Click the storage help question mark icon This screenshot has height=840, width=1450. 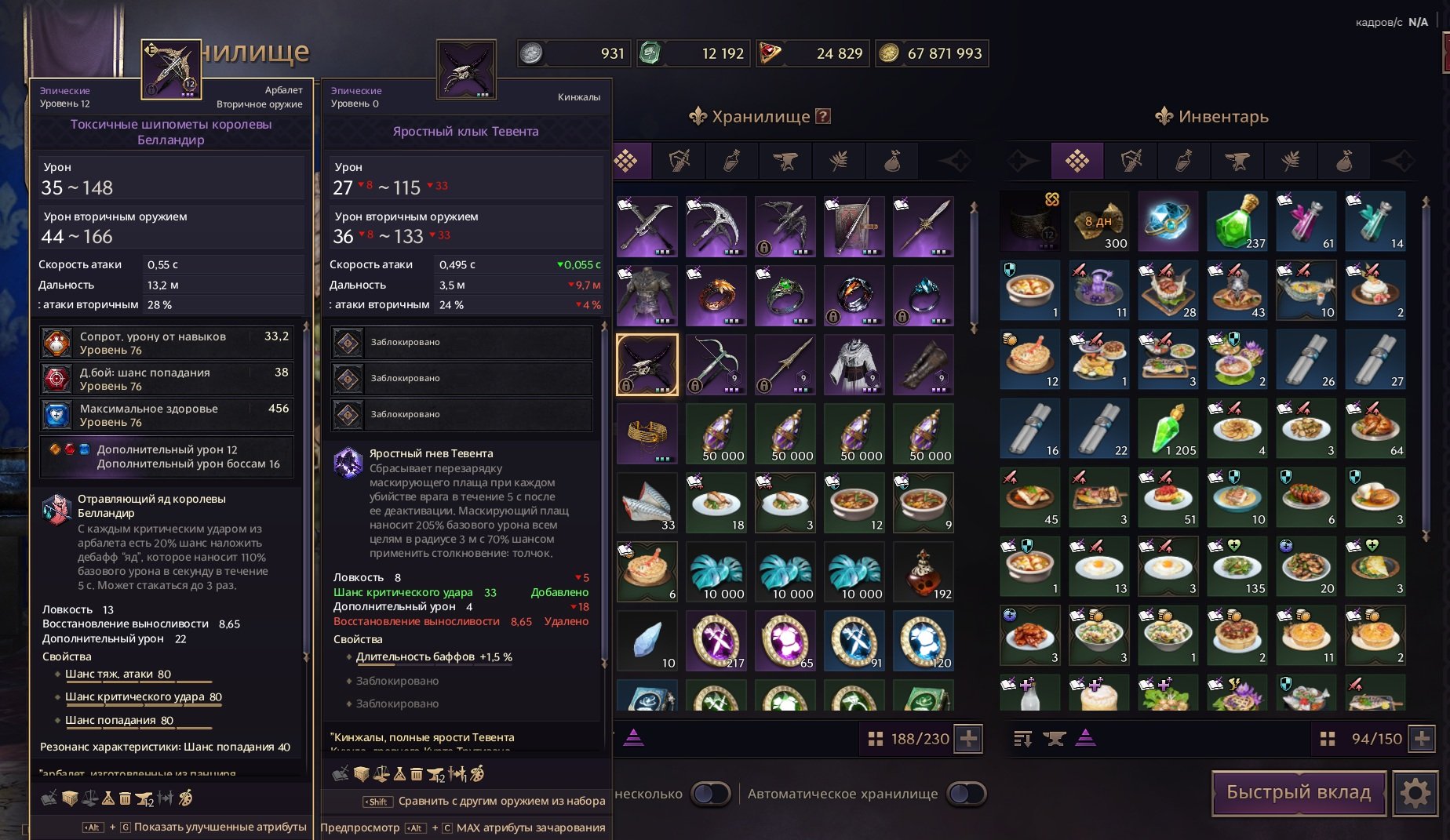(822, 116)
